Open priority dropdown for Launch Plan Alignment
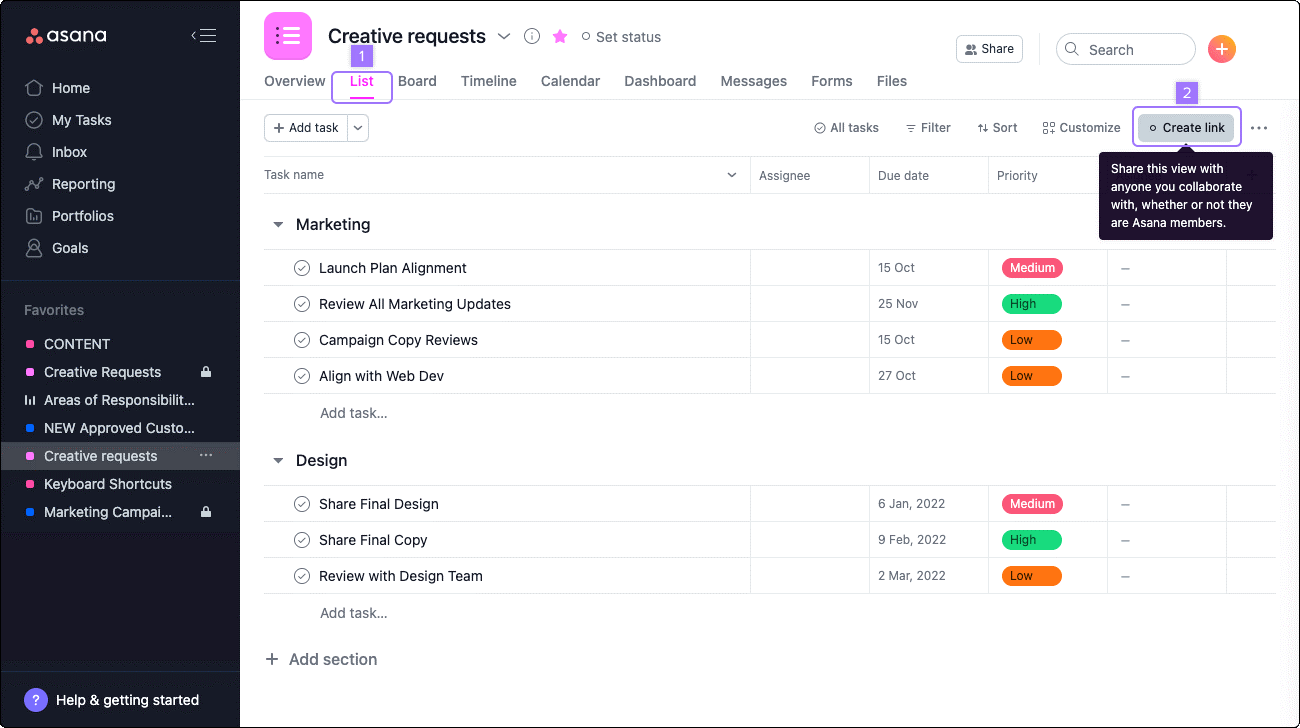Screen dimensions: 1300x728 [x=1032, y=268]
